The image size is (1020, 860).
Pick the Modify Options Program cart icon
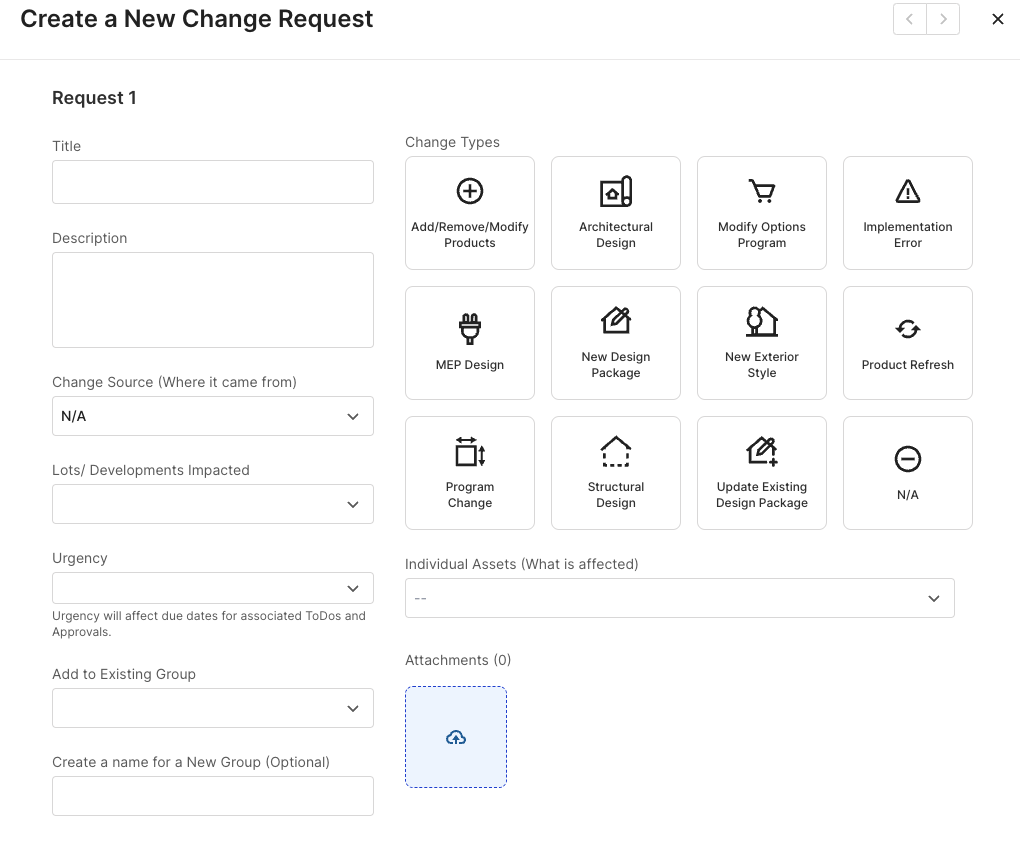pyautogui.click(x=762, y=191)
